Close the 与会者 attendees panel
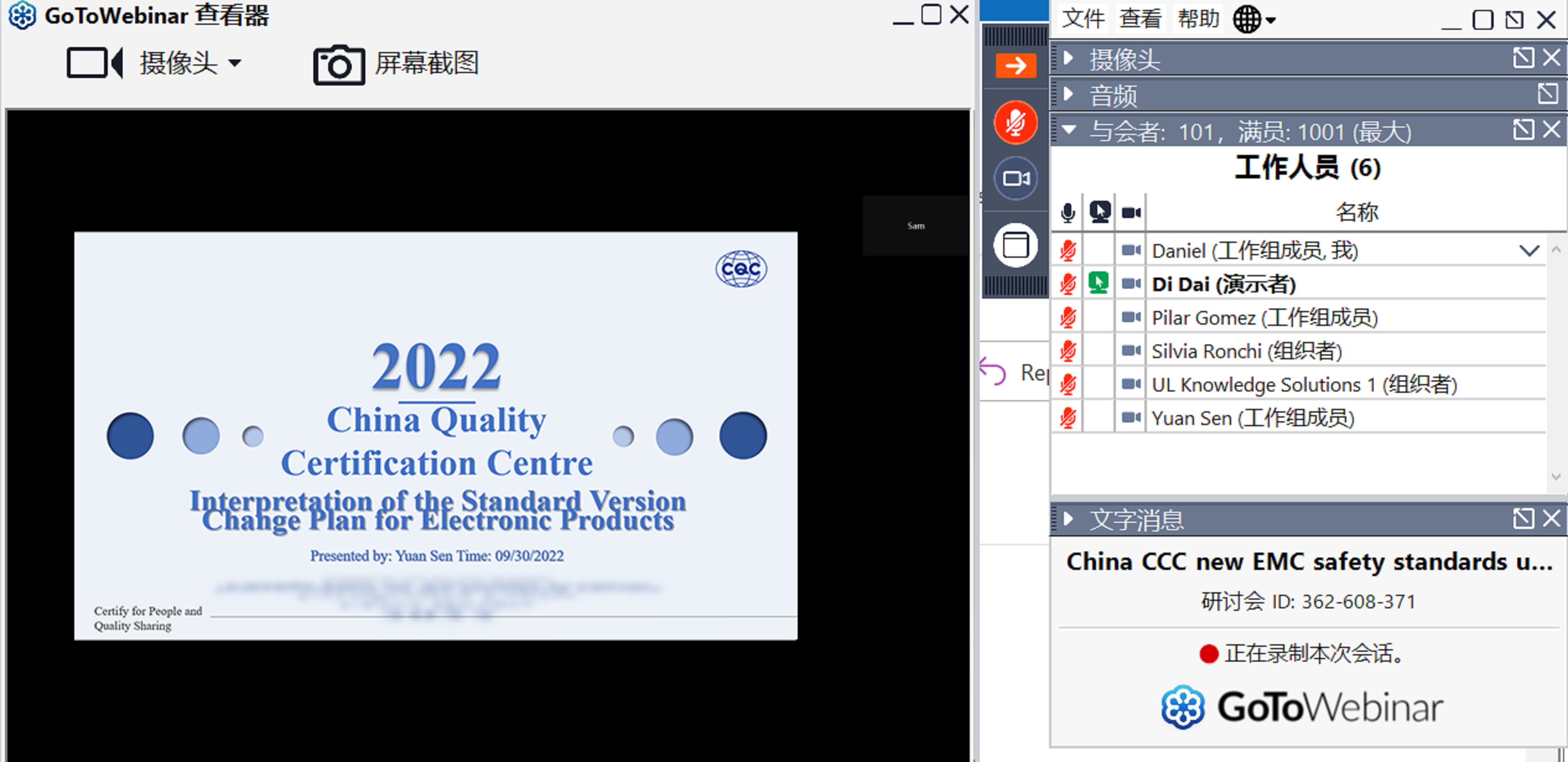 coord(1551,129)
